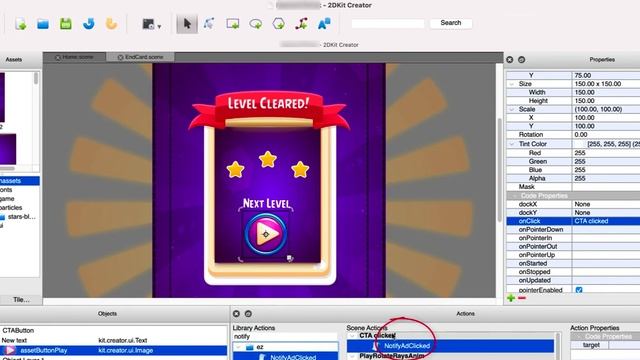This screenshot has height=360, width=640.
Task: Select the onClick property value CTA clicked
Action: [x=606, y=221]
